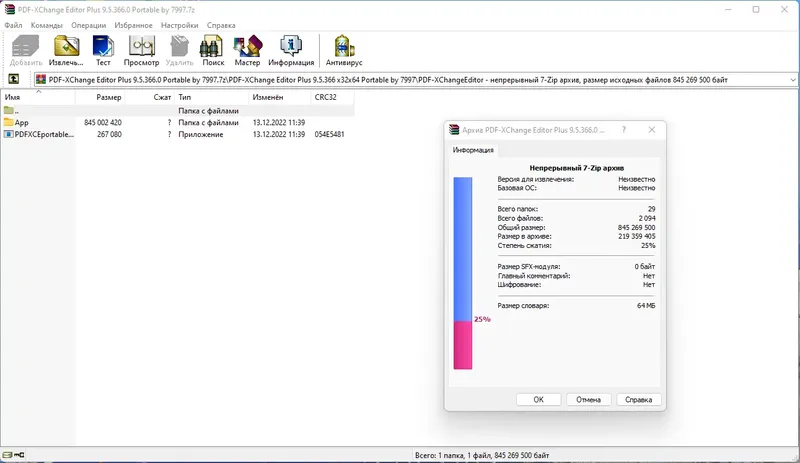The image size is (800, 463).
Task: Click the Общий размер value 845 269 500
Action: point(636,227)
